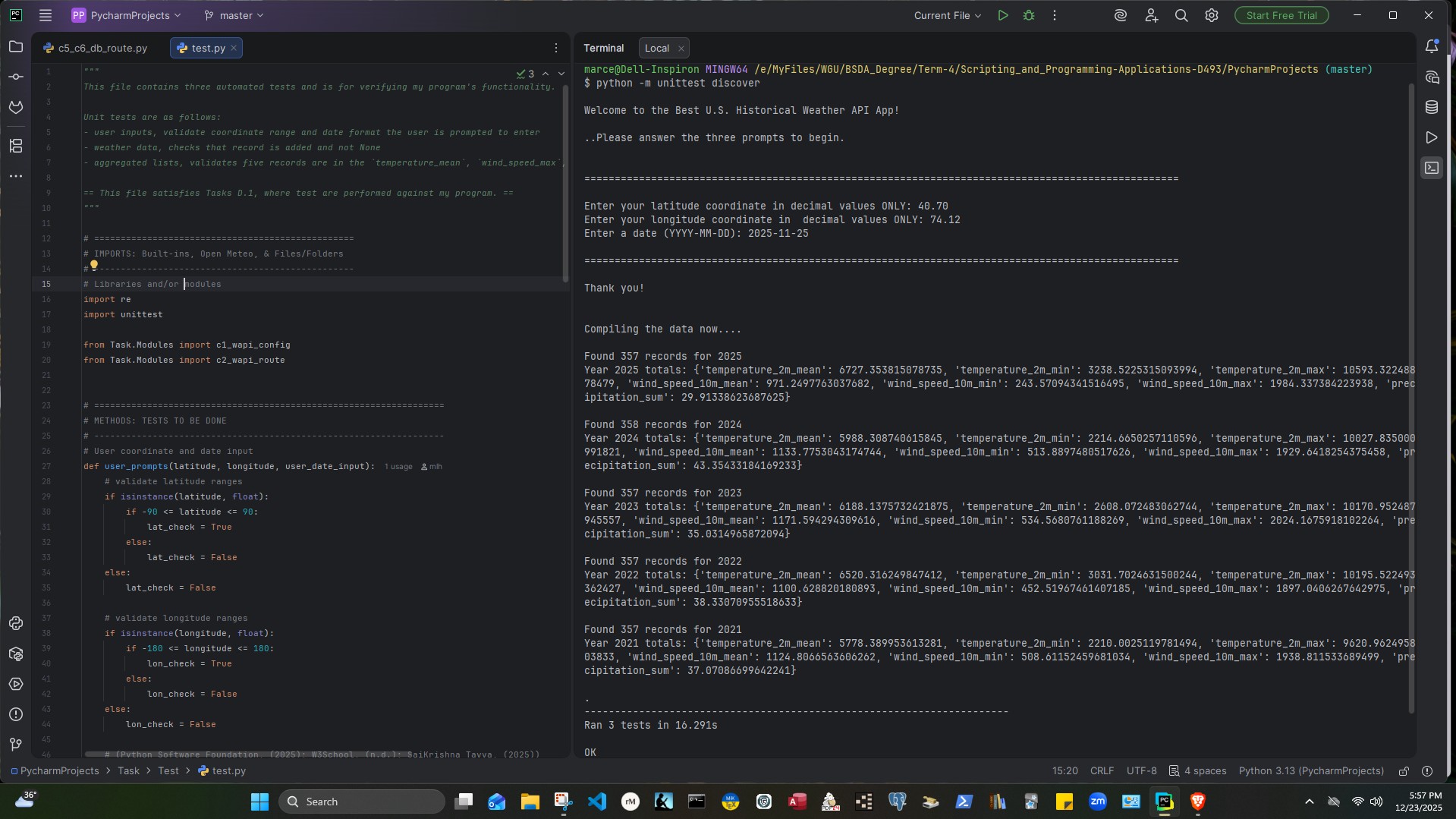This screenshot has height=819, width=1456.
Task: Open more run actions menu
Action: [1054, 15]
